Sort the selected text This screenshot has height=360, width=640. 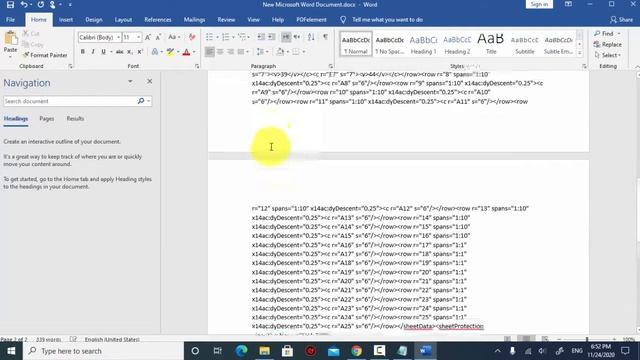point(311,38)
